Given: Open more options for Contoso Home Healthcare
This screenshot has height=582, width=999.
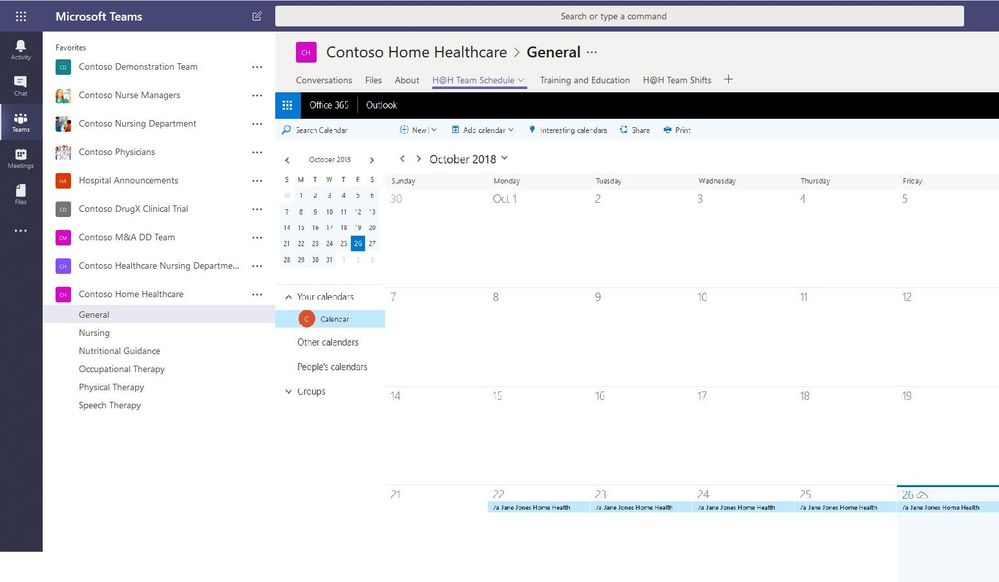Looking at the screenshot, I should tap(257, 295).
